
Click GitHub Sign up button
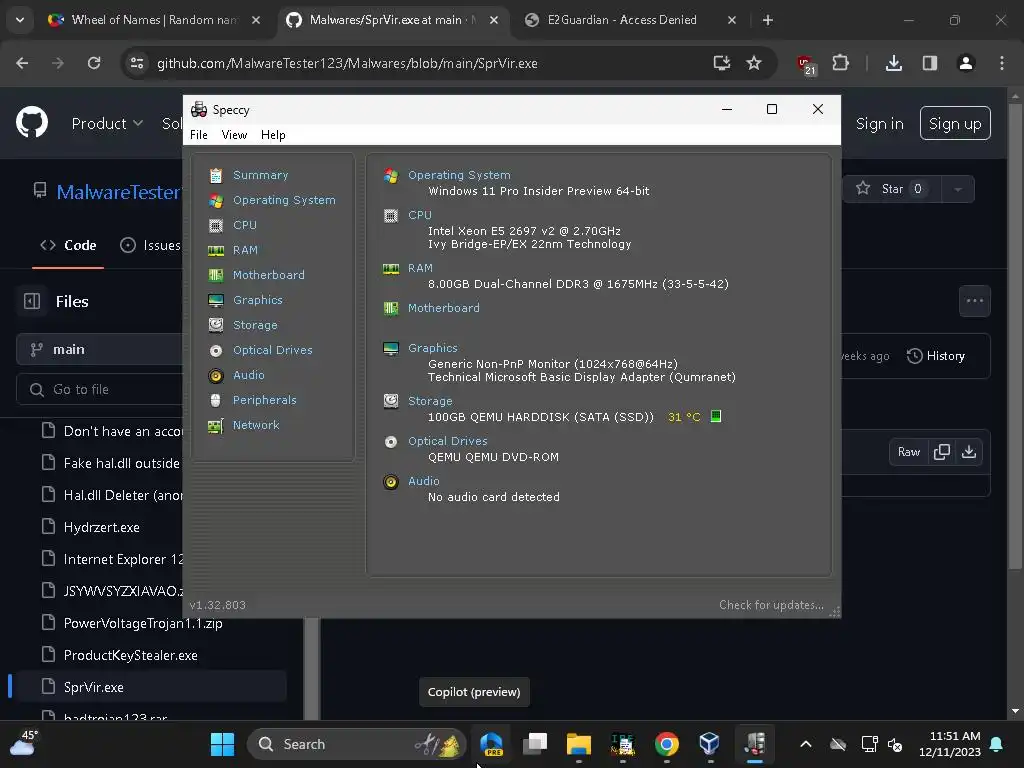[x=955, y=123]
